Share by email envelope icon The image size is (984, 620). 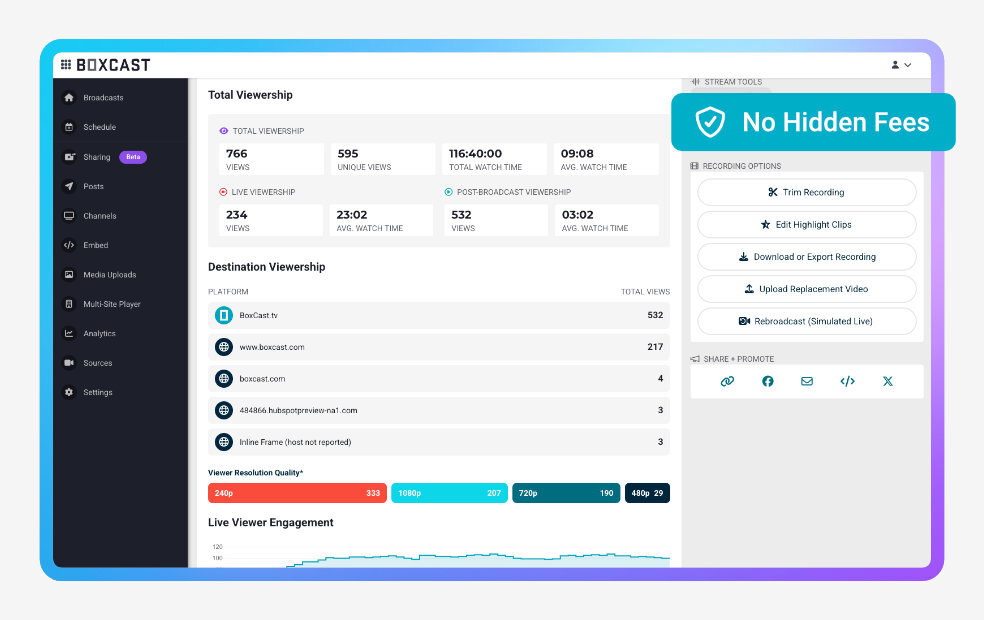(807, 381)
